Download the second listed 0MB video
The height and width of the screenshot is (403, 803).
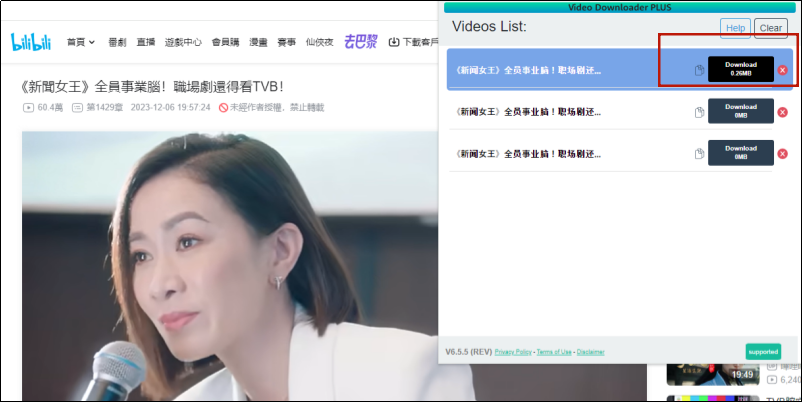[741, 111]
